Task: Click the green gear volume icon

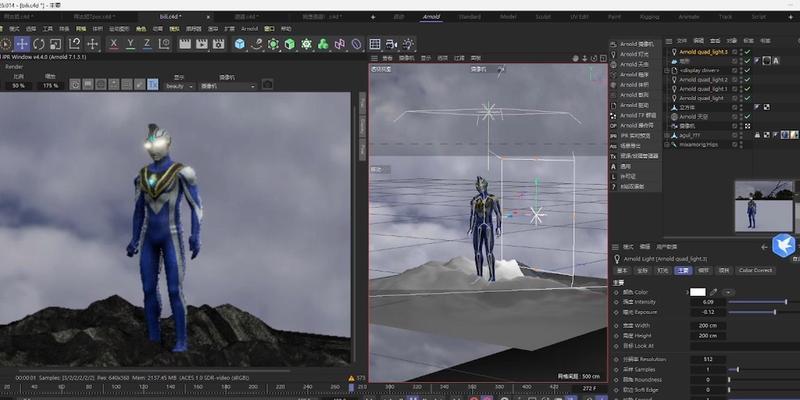Action: tap(306, 44)
